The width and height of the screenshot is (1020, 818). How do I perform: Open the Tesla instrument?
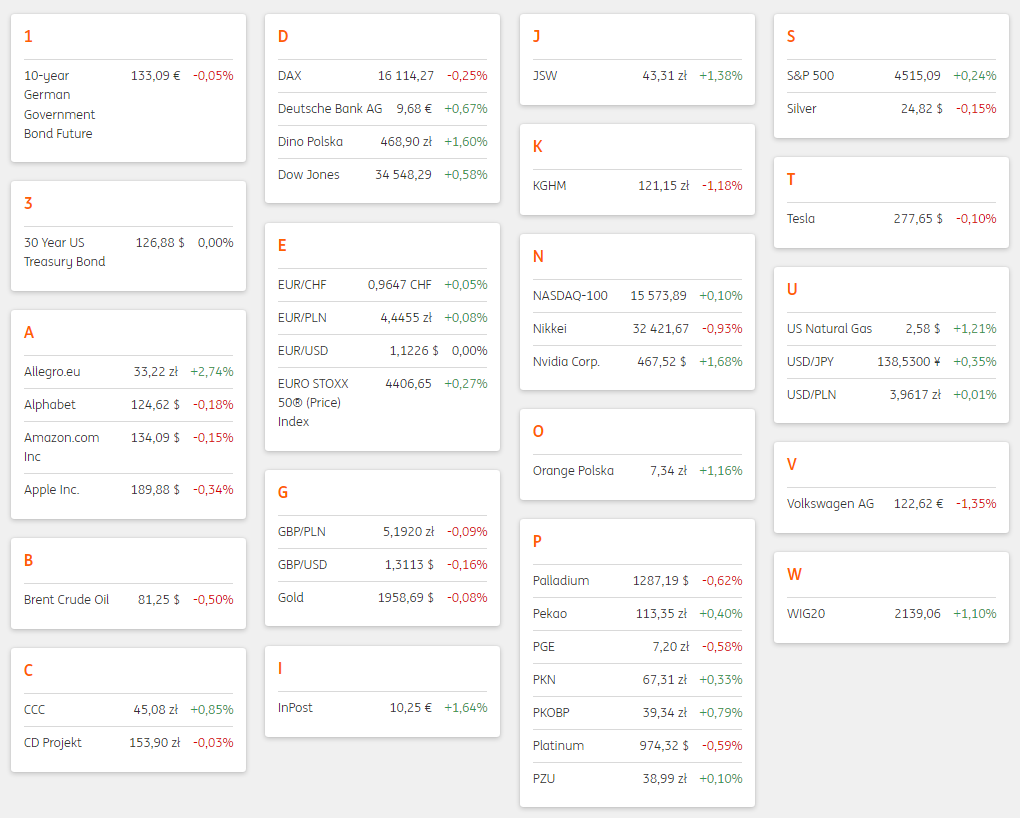(x=801, y=219)
